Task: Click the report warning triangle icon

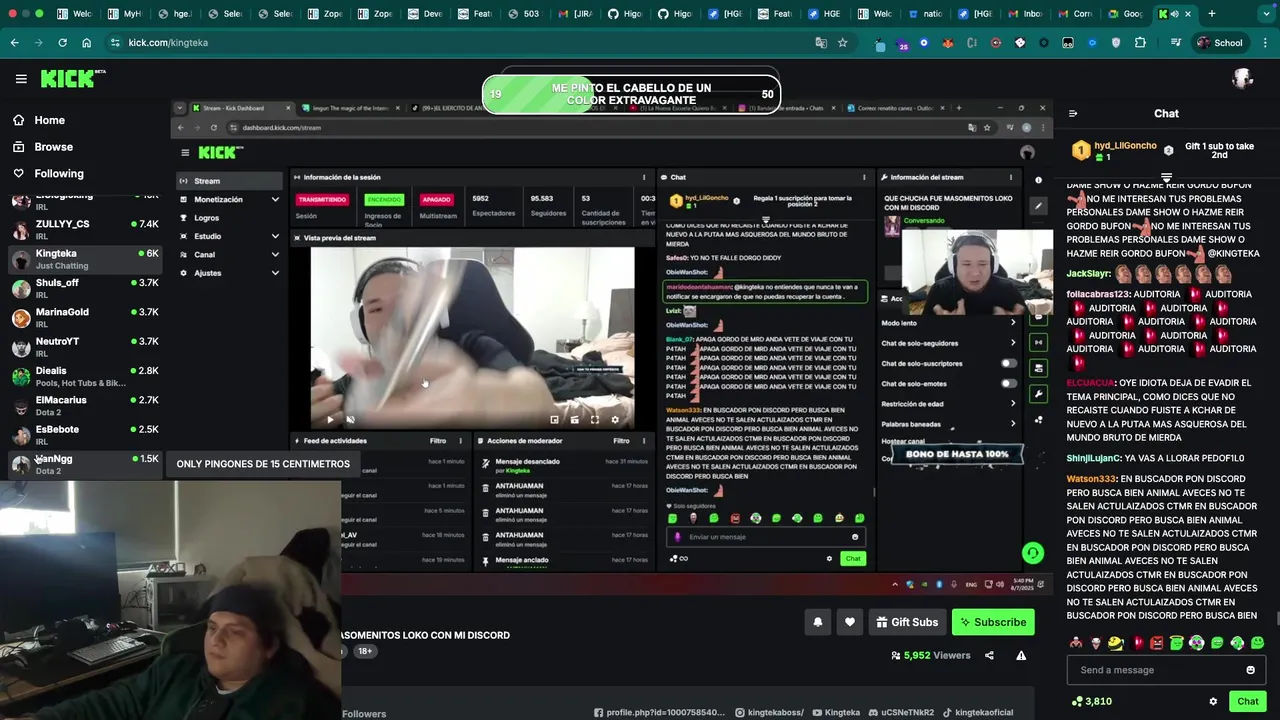Action: tap(1021, 656)
